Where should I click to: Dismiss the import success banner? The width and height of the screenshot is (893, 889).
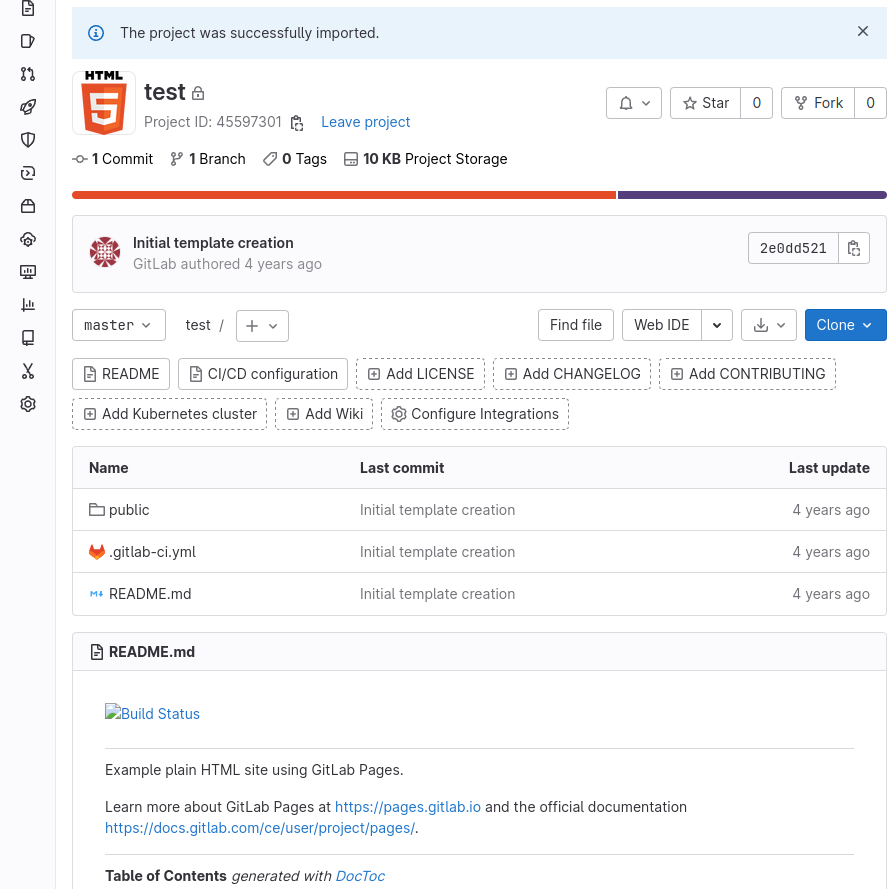[x=862, y=31]
